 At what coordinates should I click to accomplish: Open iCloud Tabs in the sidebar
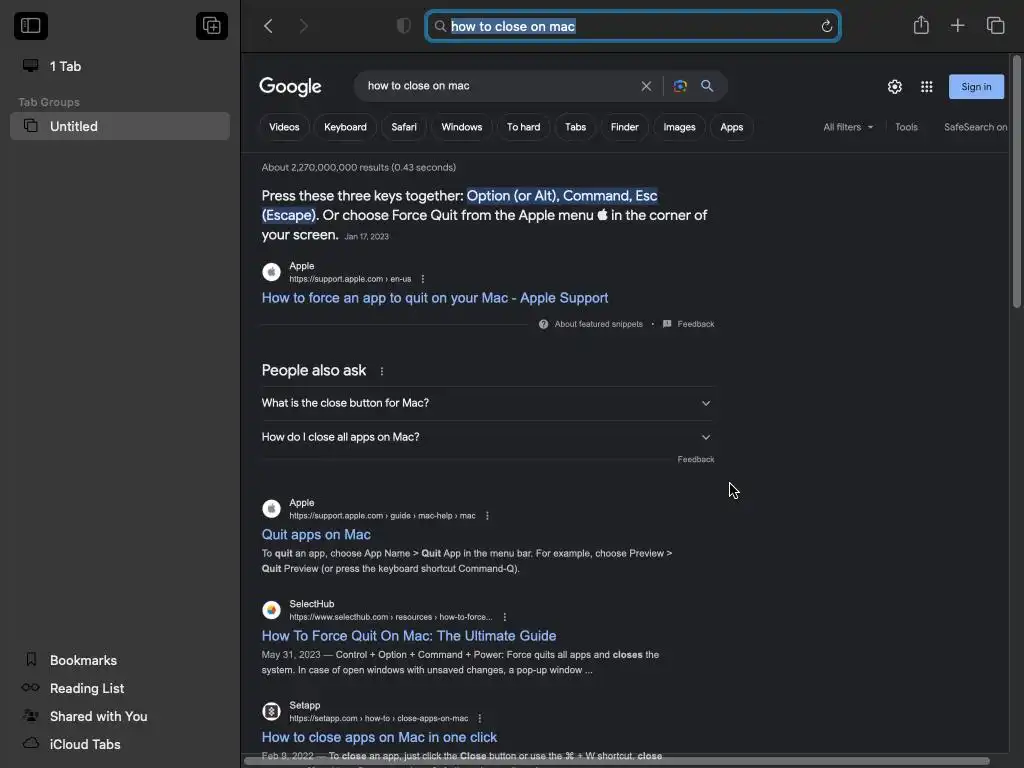pyautogui.click(x=85, y=744)
